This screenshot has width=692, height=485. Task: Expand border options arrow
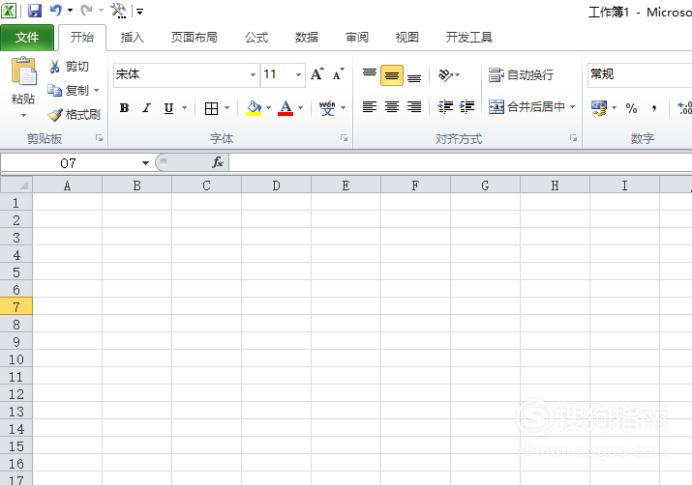pyautogui.click(x=227, y=108)
